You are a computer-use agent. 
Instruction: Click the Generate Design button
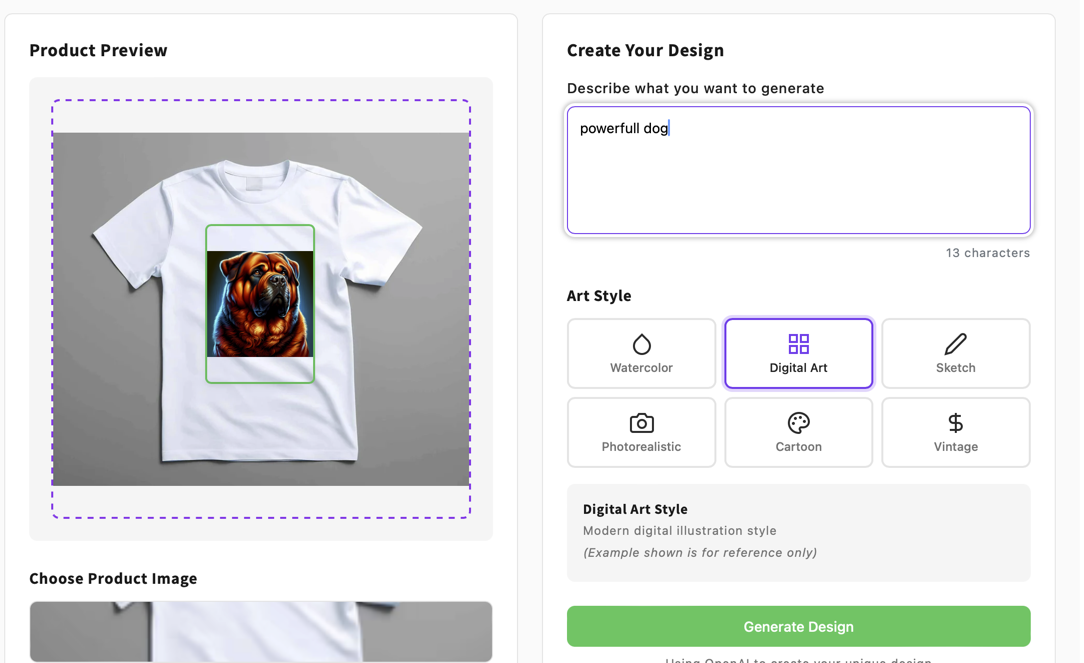pos(798,626)
